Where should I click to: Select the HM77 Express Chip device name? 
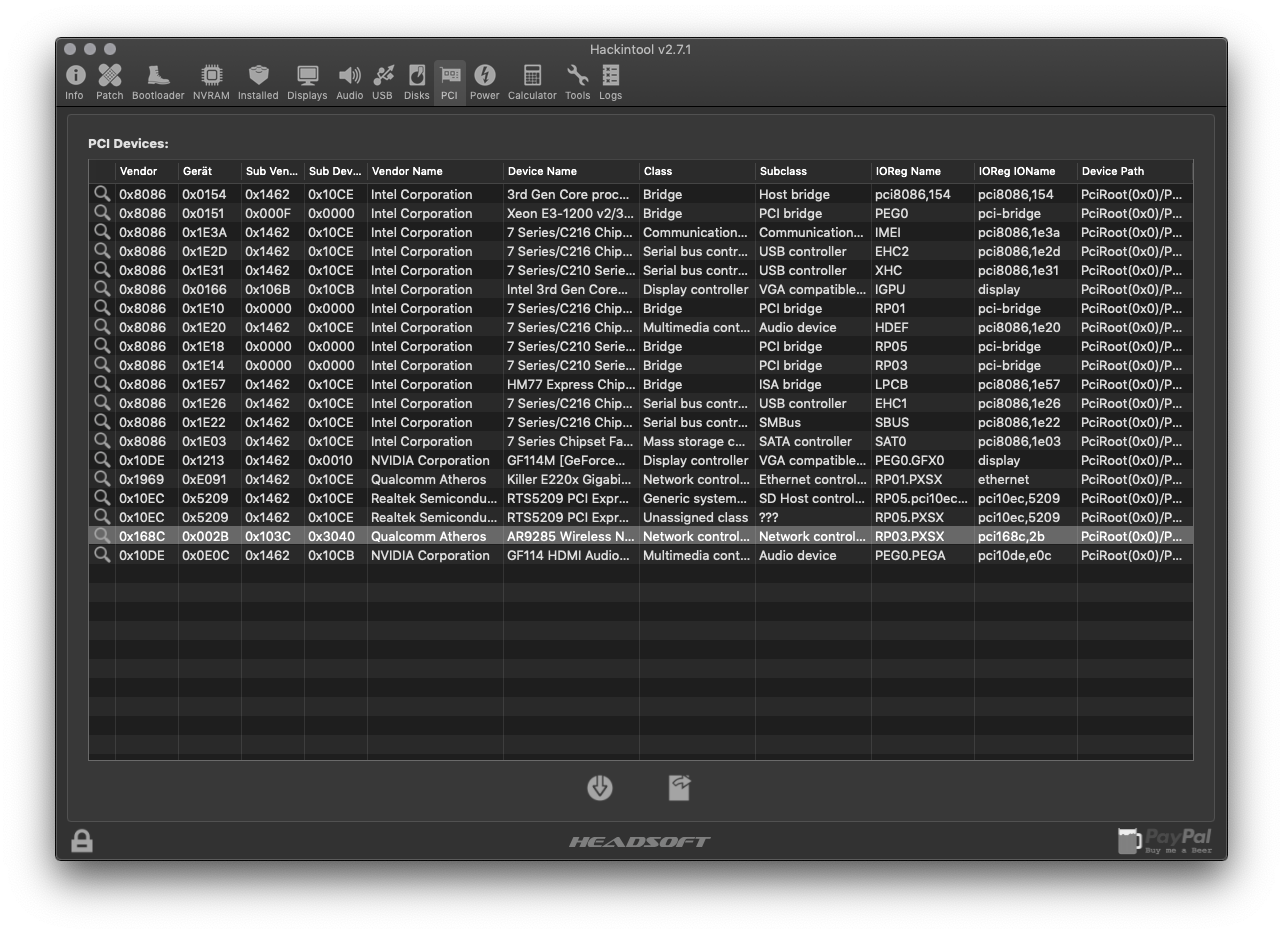click(x=570, y=384)
